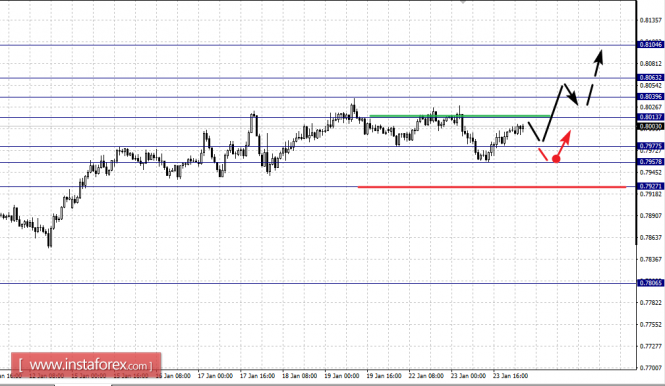
Task: Click the 0.79578 price level label
Action: (x=650, y=162)
